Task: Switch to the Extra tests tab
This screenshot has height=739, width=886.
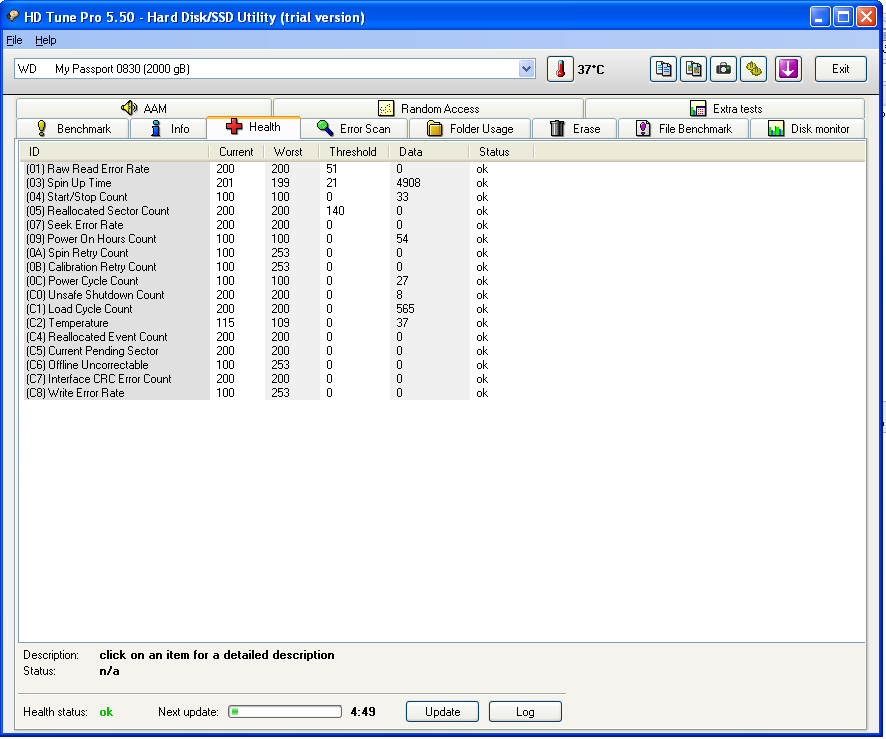Action: (726, 108)
